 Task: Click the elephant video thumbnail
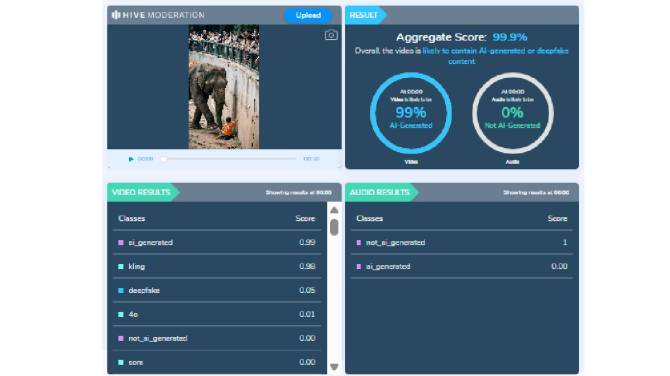[x=224, y=87]
